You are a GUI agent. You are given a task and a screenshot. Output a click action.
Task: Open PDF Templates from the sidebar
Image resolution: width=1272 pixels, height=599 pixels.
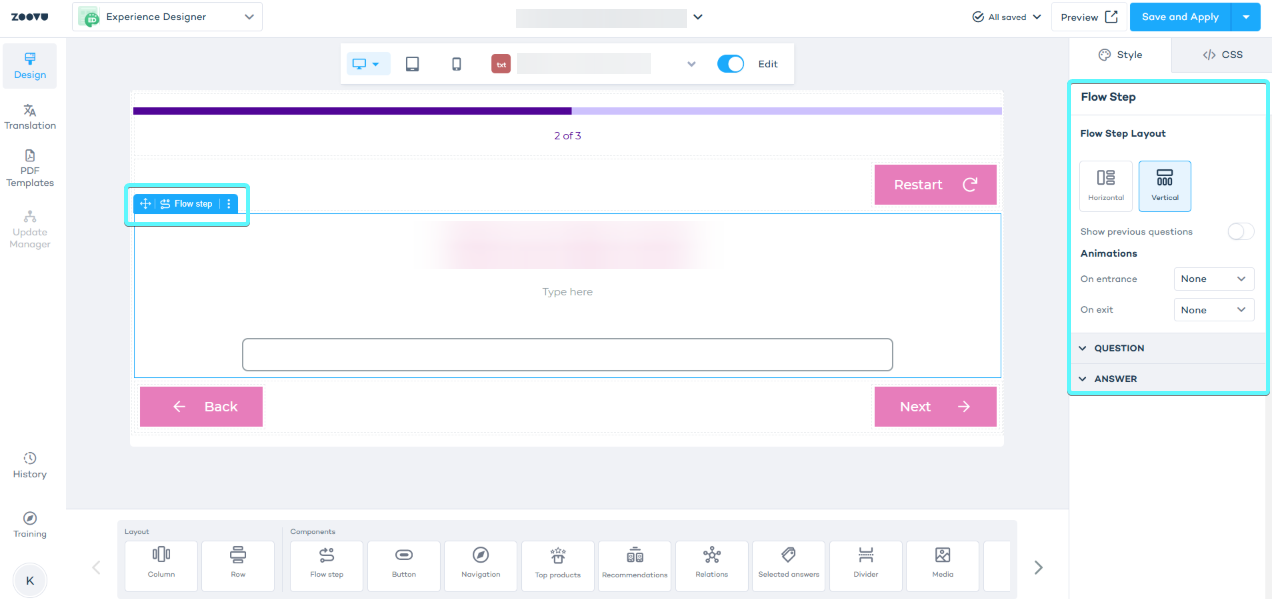pyautogui.click(x=29, y=168)
